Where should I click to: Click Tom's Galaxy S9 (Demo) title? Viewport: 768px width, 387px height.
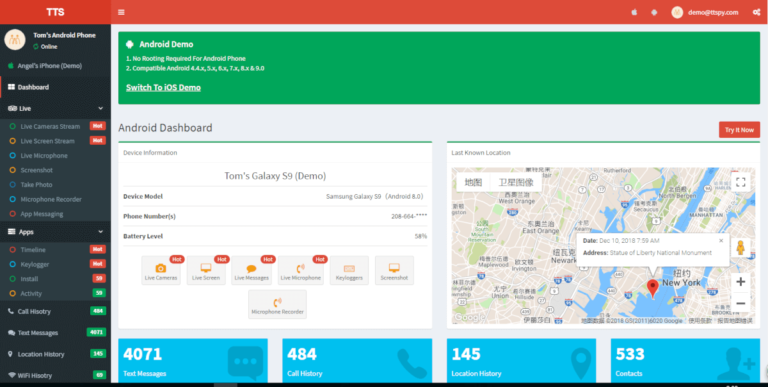tap(275, 176)
